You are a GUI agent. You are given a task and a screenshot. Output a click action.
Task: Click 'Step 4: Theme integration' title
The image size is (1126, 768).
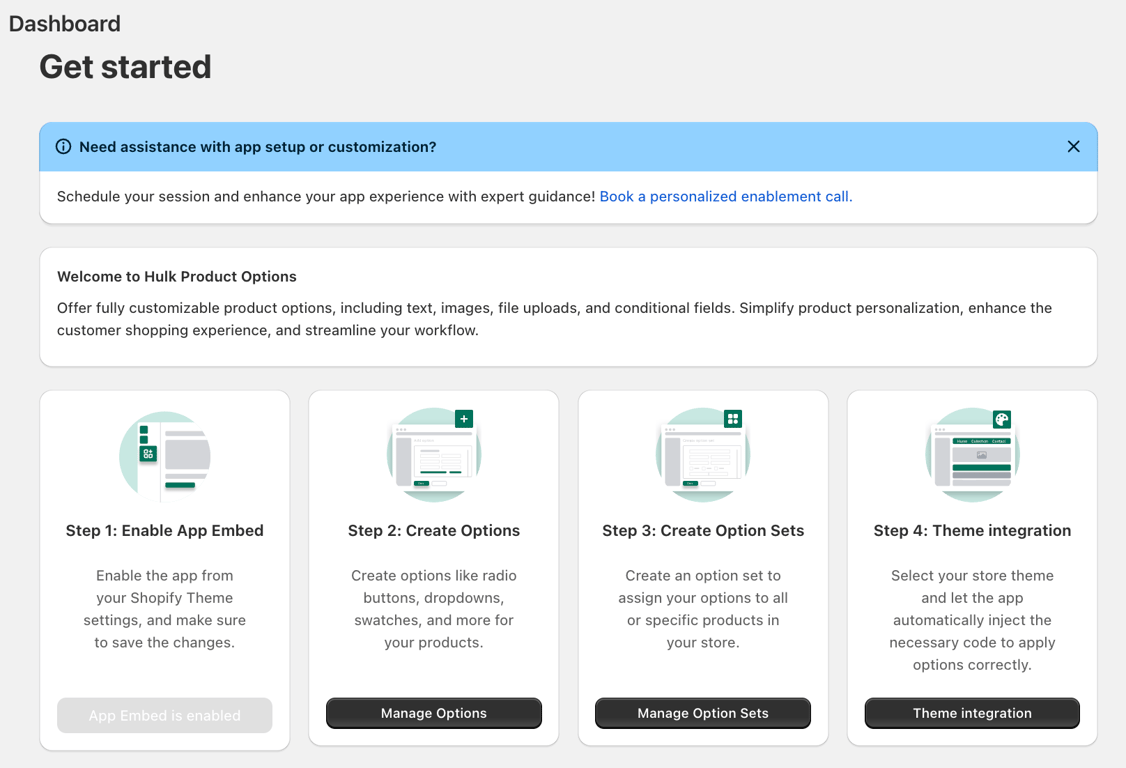(972, 531)
